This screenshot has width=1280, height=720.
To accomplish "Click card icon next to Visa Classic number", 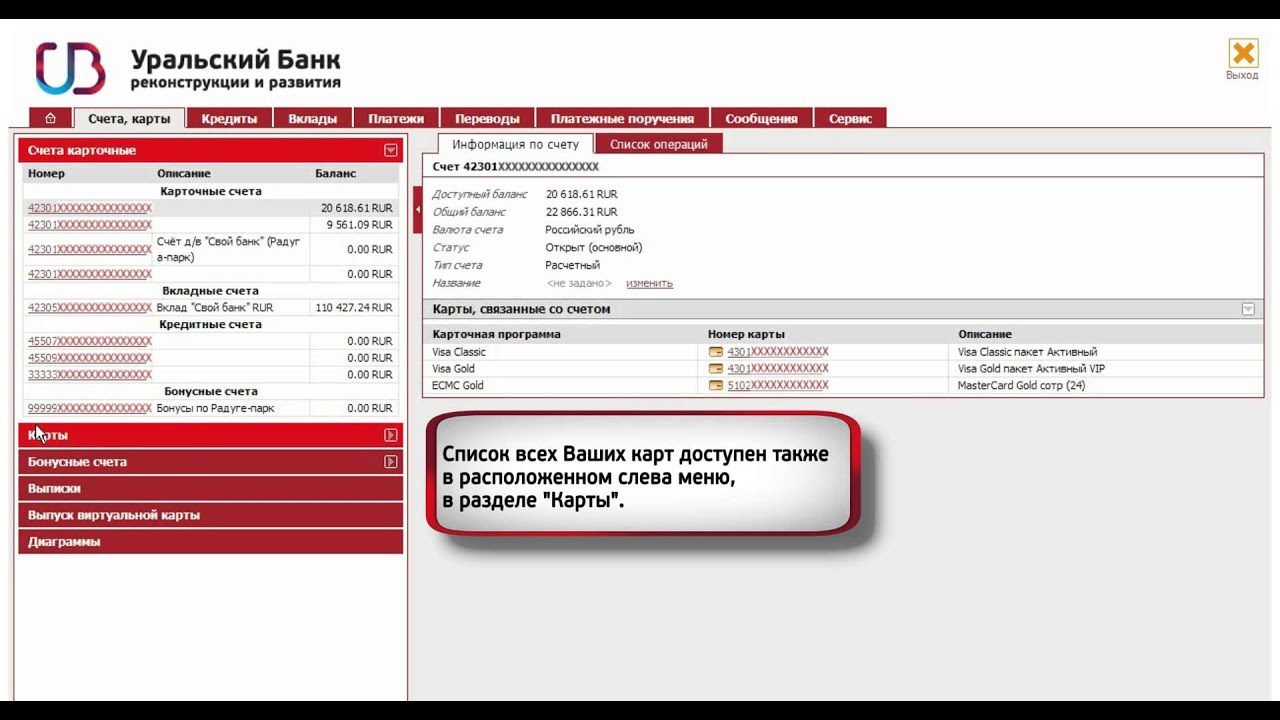I will coord(715,352).
